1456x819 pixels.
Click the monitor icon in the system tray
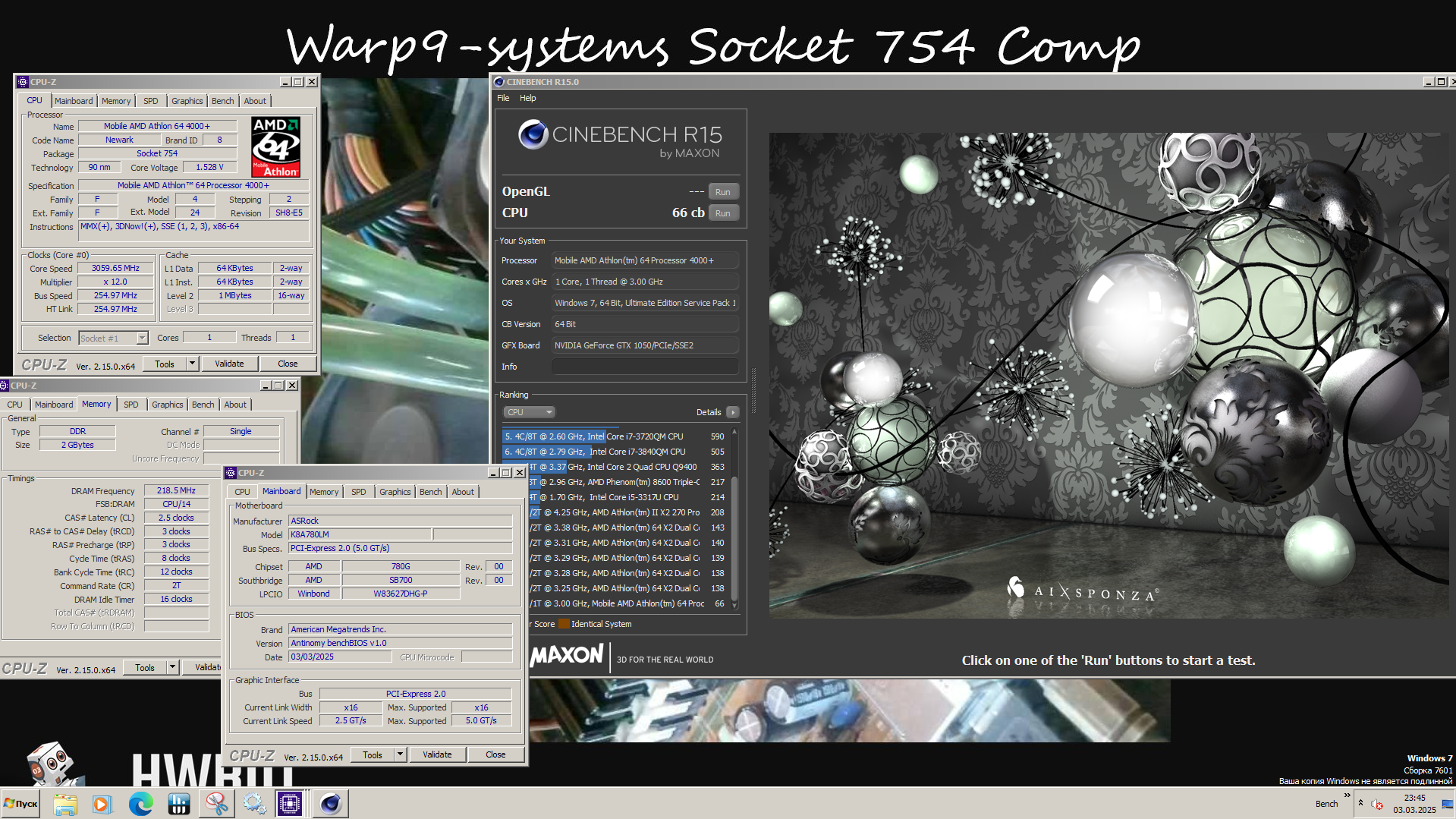(1447, 804)
